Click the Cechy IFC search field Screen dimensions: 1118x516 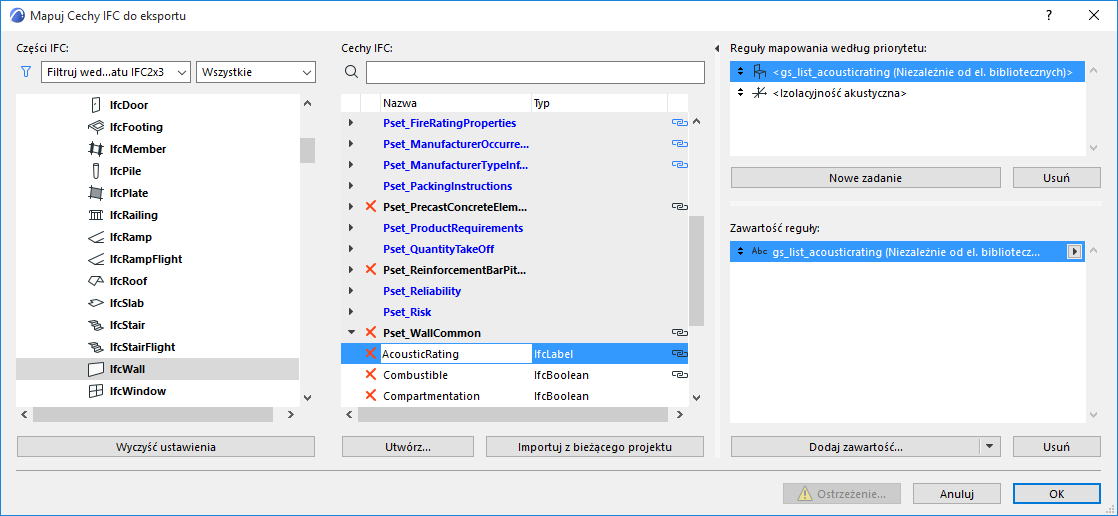535,72
